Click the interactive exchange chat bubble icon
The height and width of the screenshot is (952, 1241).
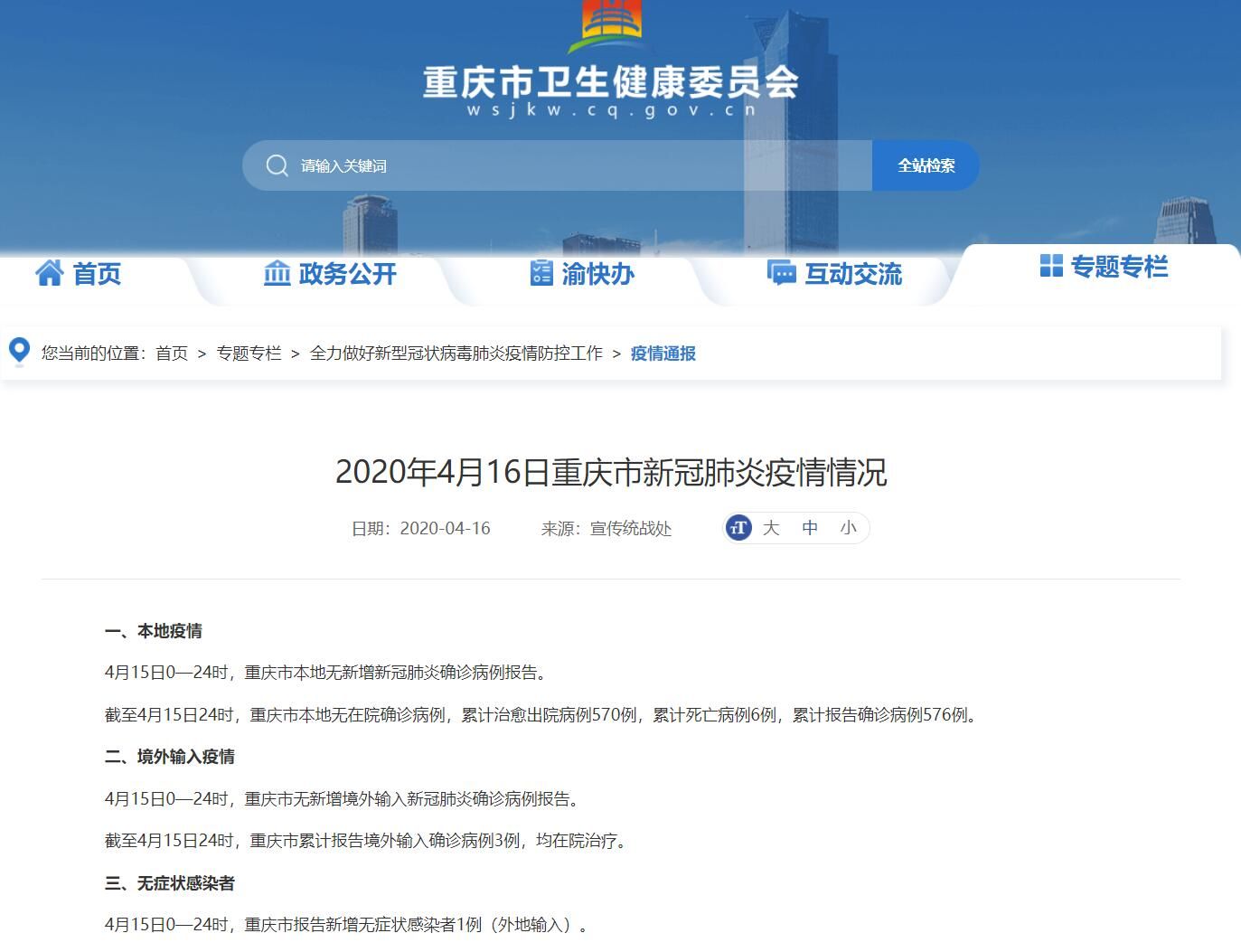[x=781, y=272]
